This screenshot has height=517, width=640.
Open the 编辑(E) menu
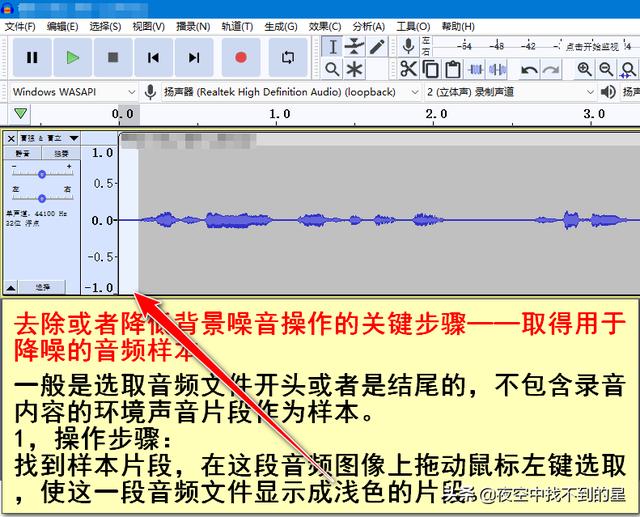[62, 27]
